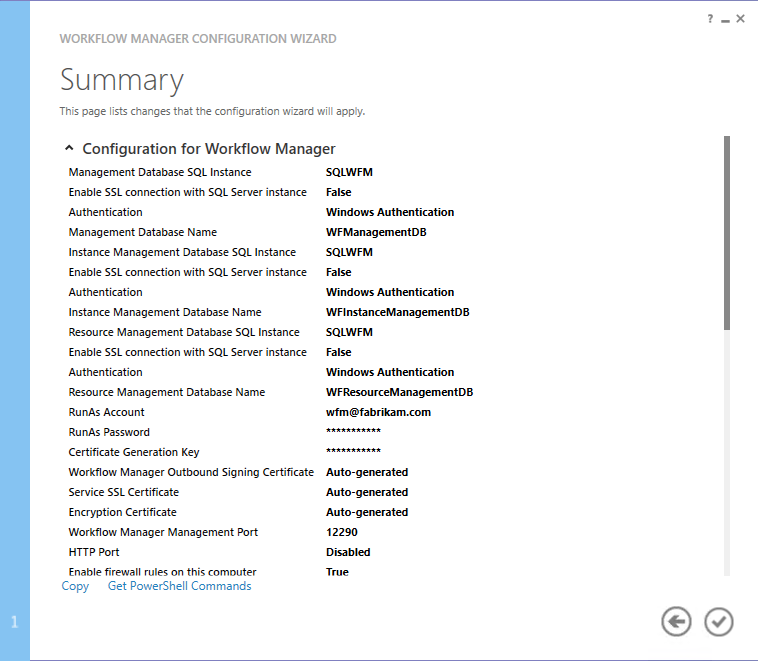
Task: Open Get PowerShell Commands link
Action: click(x=179, y=586)
